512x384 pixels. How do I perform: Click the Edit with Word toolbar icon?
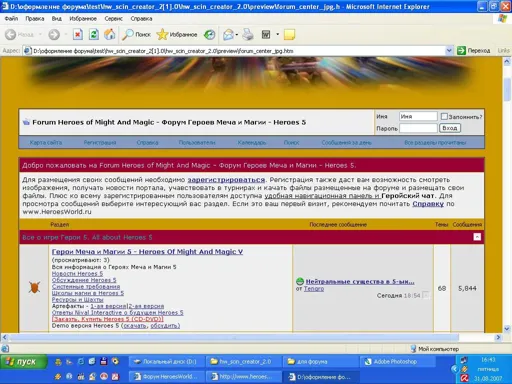[x=266, y=34]
